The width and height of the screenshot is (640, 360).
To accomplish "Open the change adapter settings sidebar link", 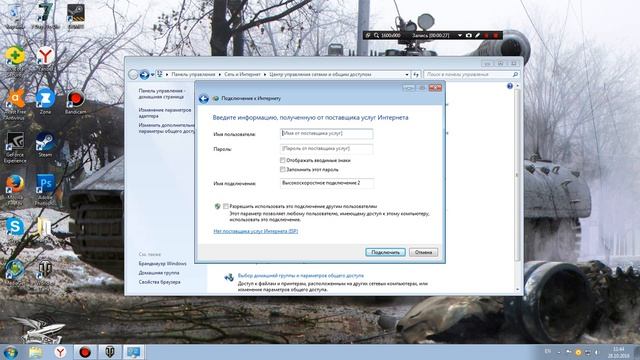I will 164,113.
